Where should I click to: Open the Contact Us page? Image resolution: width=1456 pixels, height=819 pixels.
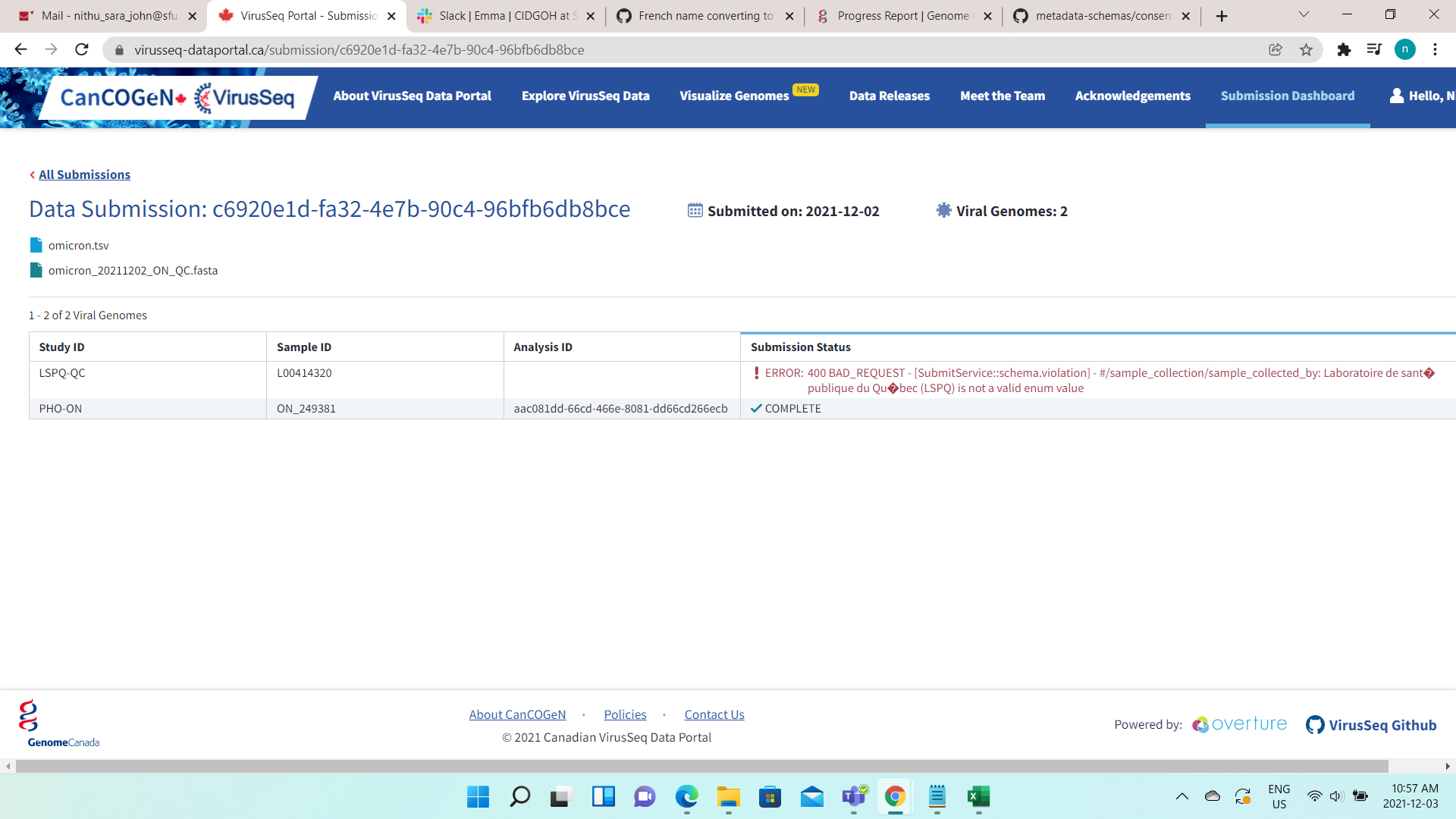[714, 714]
